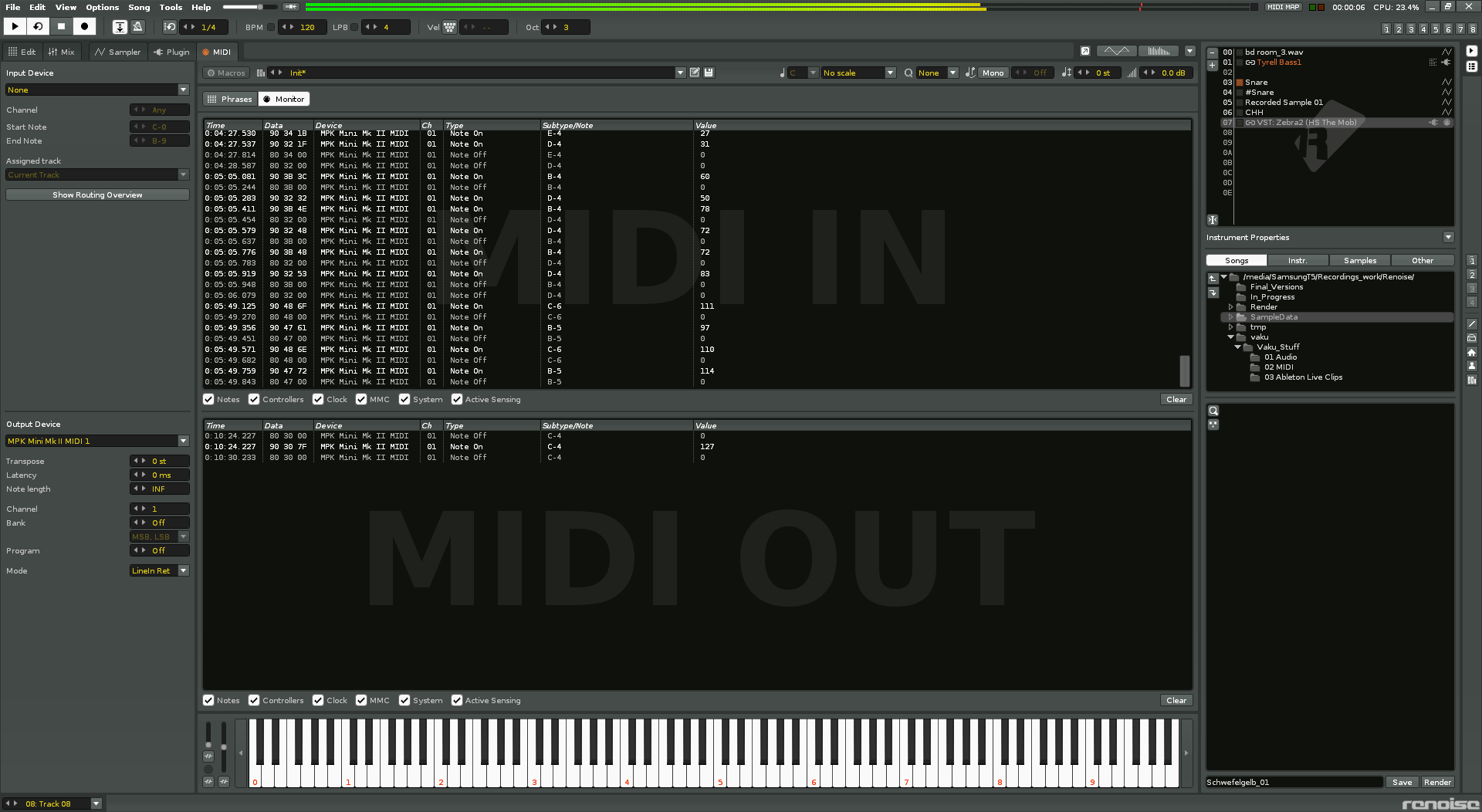Toggle pattern follow icon in transport
The image size is (1482, 812).
pyautogui.click(x=120, y=27)
